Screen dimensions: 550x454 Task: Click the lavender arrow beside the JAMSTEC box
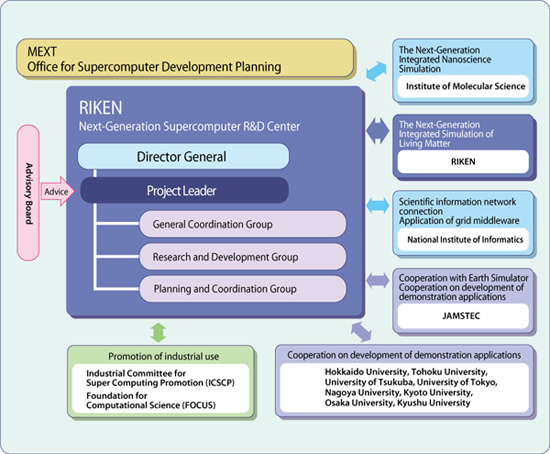(x=377, y=281)
